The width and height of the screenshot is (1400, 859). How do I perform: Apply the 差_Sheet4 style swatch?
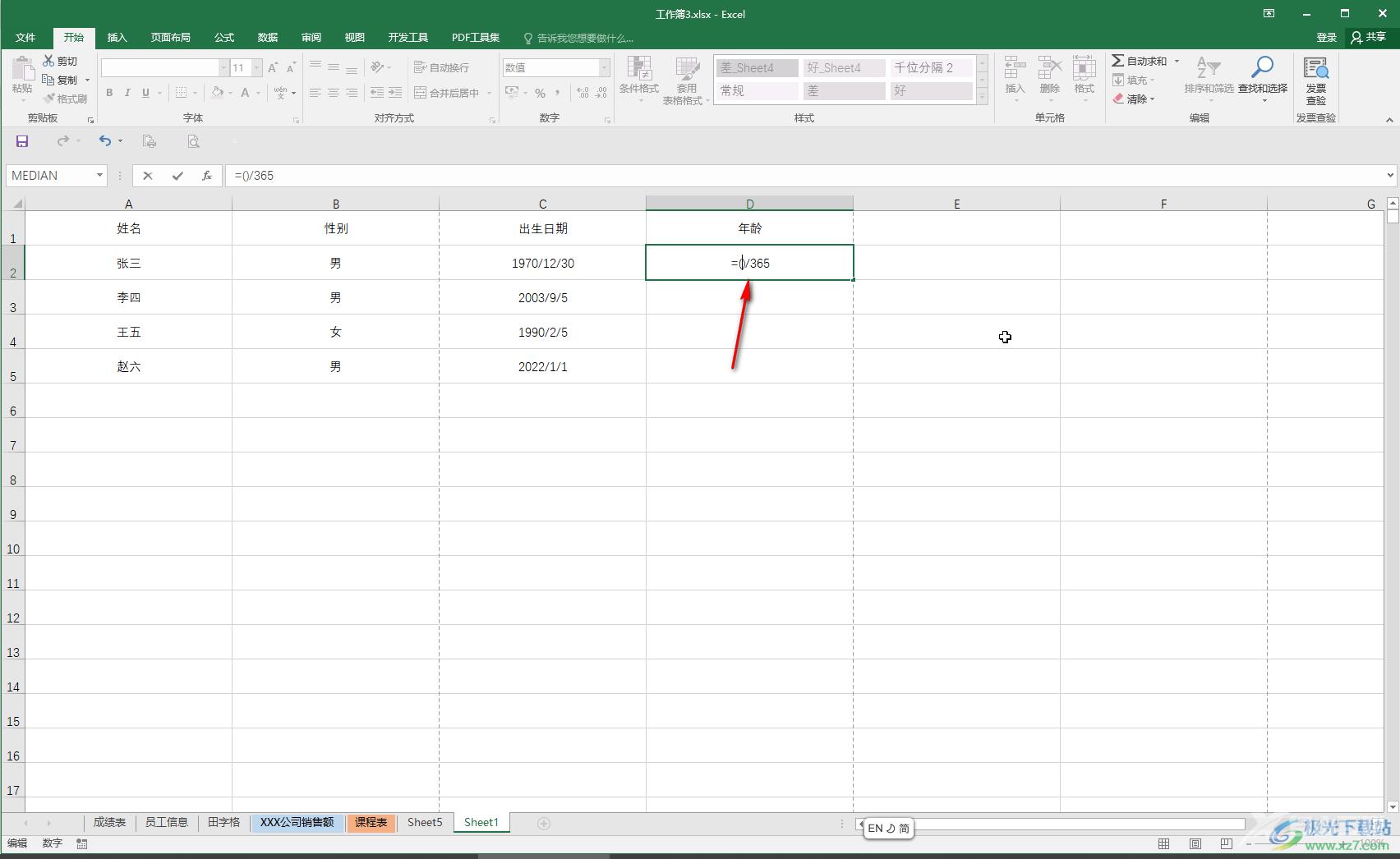tap(758, 68)
